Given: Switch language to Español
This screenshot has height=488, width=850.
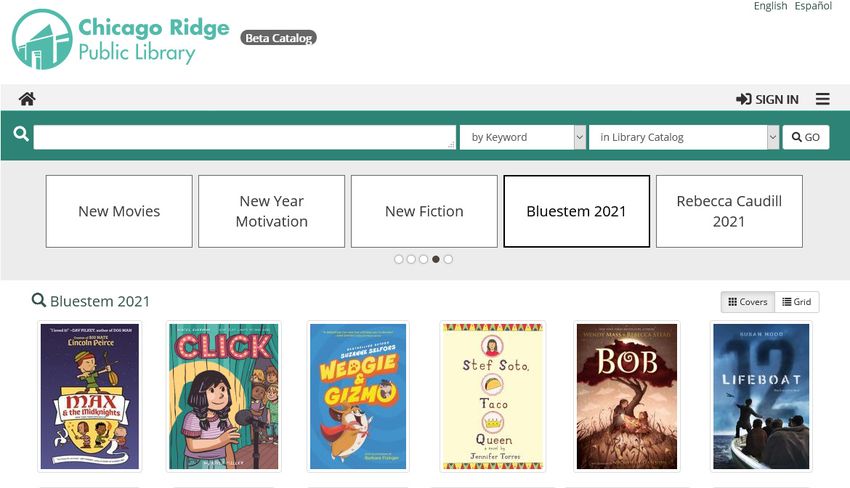Looking at the screenshot, I should 813,6.
